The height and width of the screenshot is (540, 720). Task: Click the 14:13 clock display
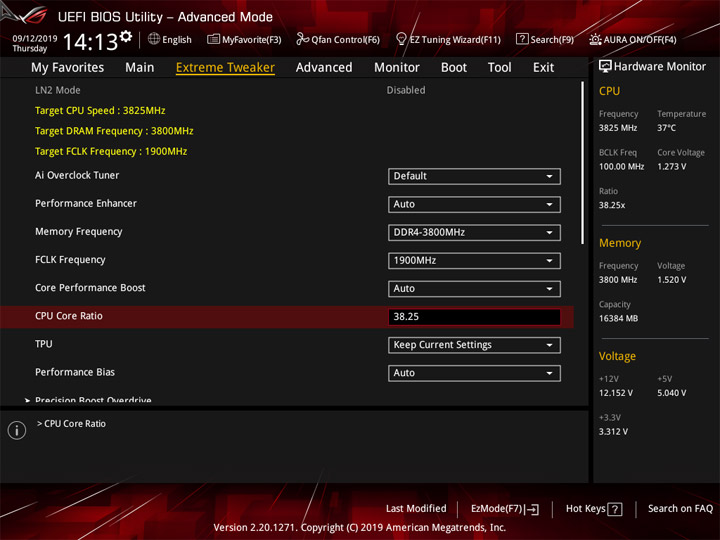[90, 42]
